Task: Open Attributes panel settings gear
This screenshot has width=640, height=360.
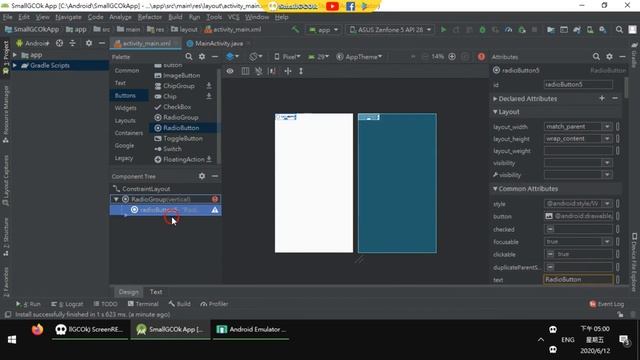Action: click(x=609, y=57)
